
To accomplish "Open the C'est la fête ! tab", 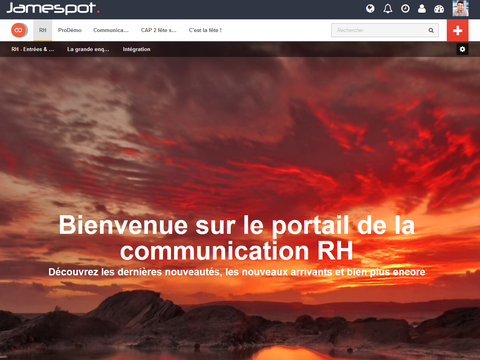I will (205, 30).
